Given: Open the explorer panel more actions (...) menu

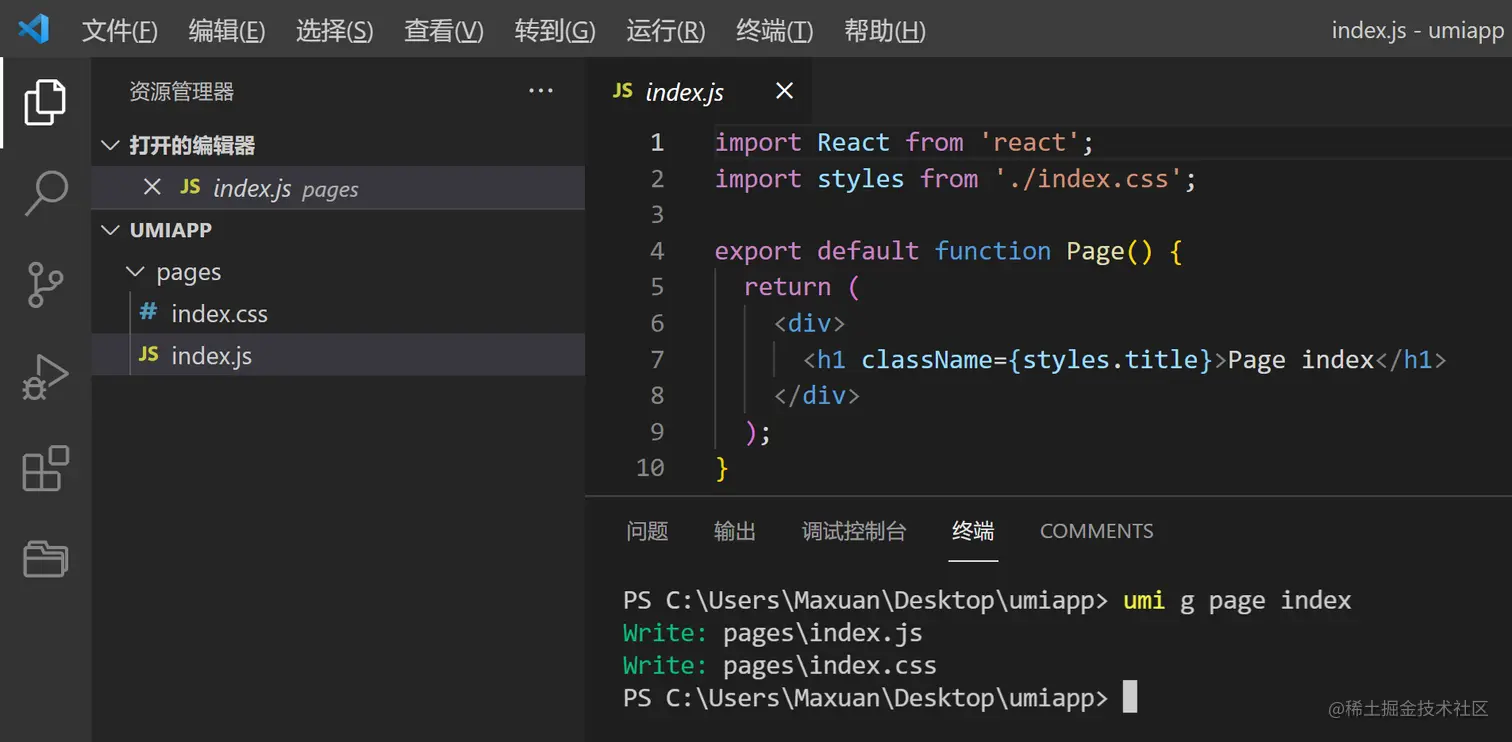Looking at the screenshot, I should (x=541, y=91).
